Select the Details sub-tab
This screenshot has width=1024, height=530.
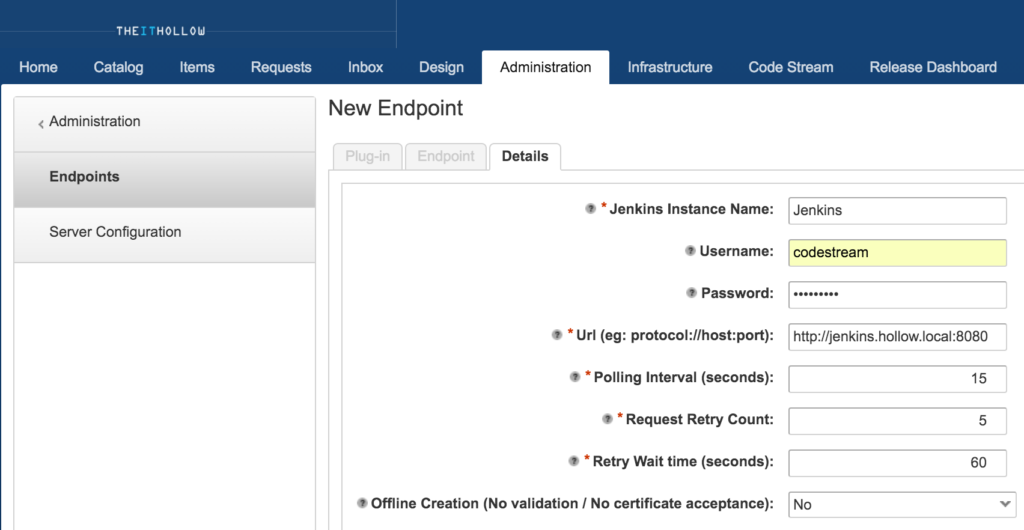[525, 156]
